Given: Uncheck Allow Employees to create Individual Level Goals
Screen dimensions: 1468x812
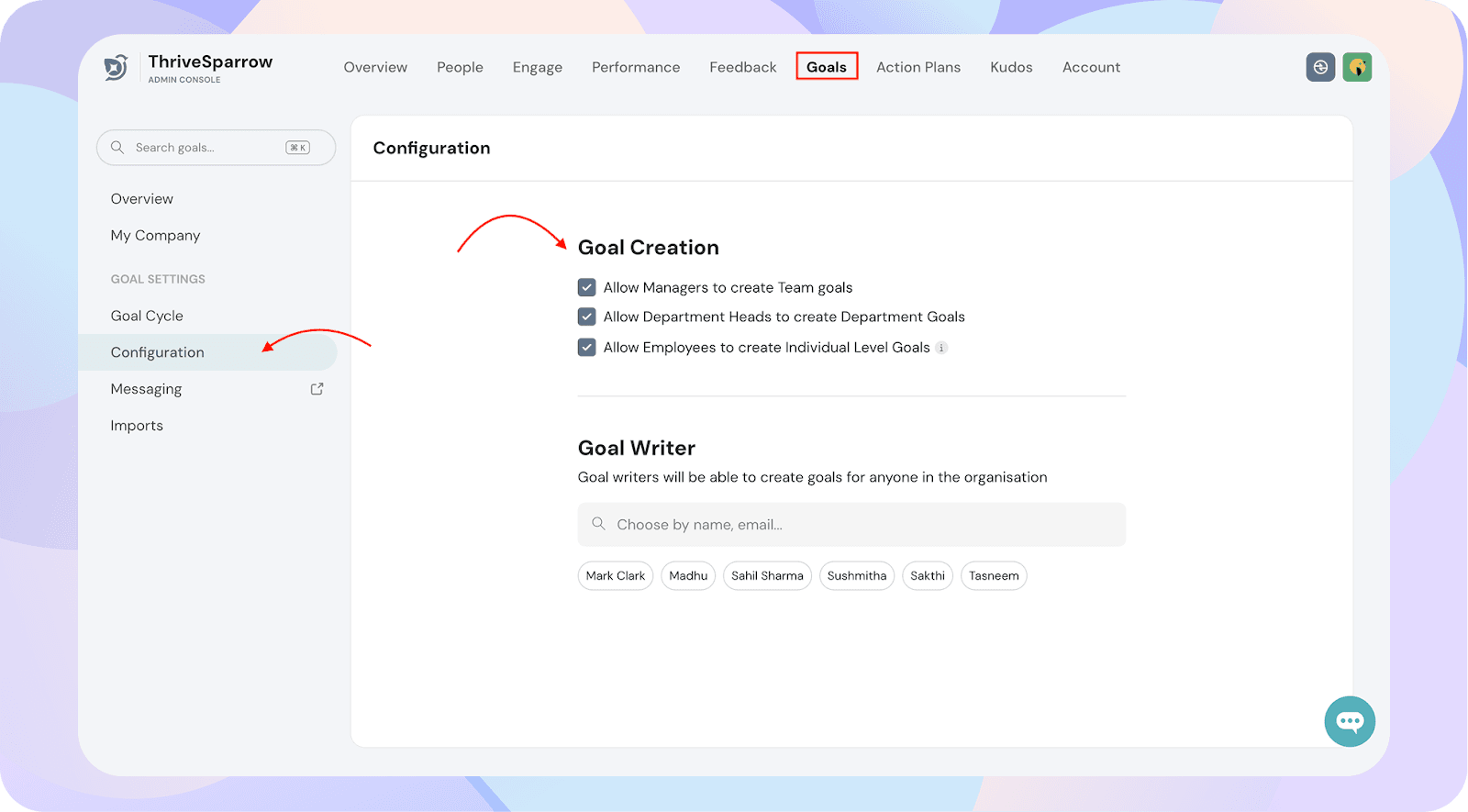Looking at the screenshot, I should point(587,348).
